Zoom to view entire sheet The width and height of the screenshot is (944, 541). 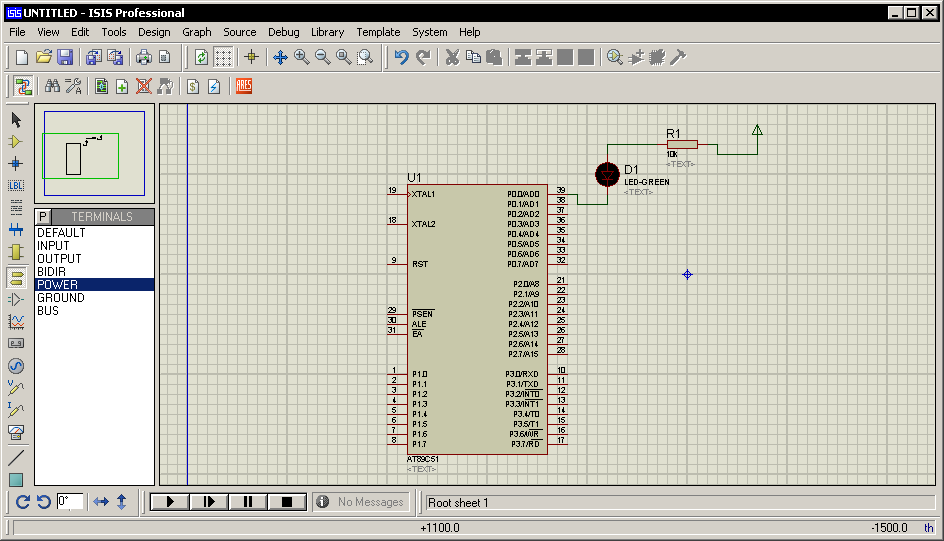[344, 57]
